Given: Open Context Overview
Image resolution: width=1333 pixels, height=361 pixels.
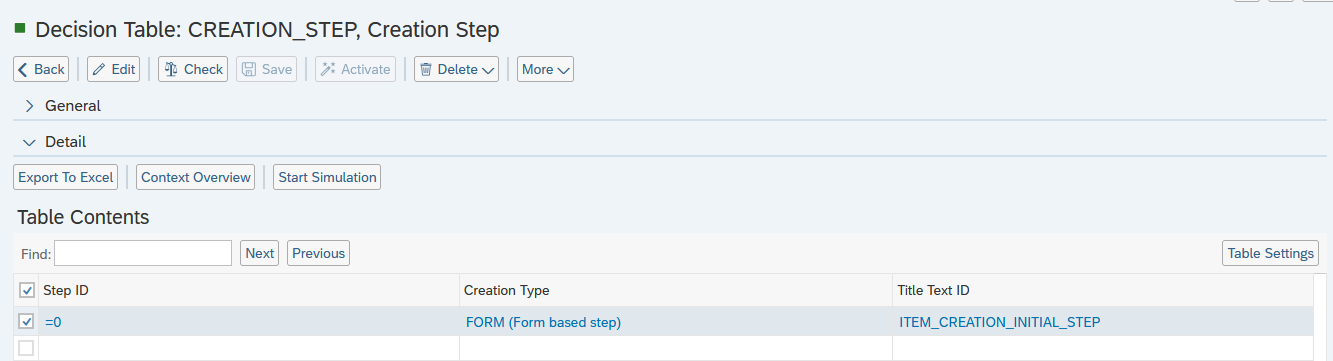Looking at the screenshot, I should tap(195, 177).
